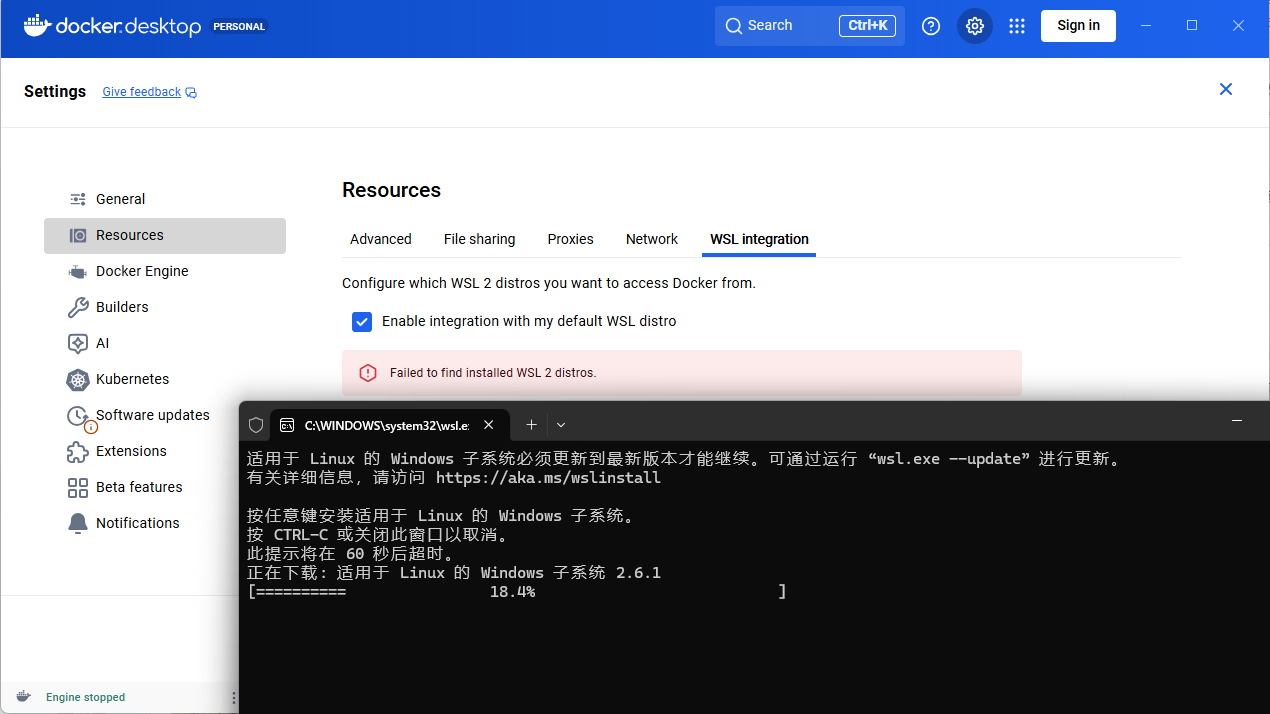Click the Extensions puzzle icon
The image size is (1270, 714).
click(x=78, y=451)
